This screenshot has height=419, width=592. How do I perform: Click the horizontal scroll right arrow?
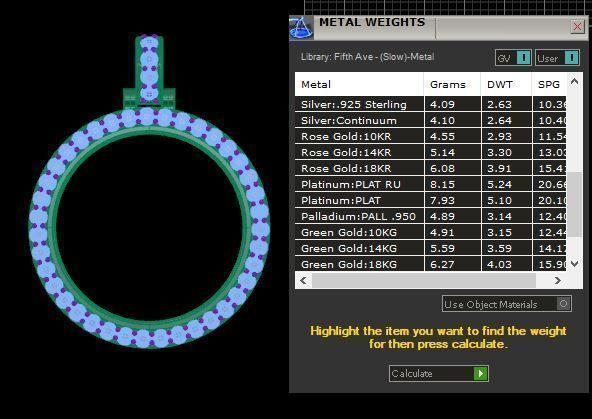coord(558,280)
